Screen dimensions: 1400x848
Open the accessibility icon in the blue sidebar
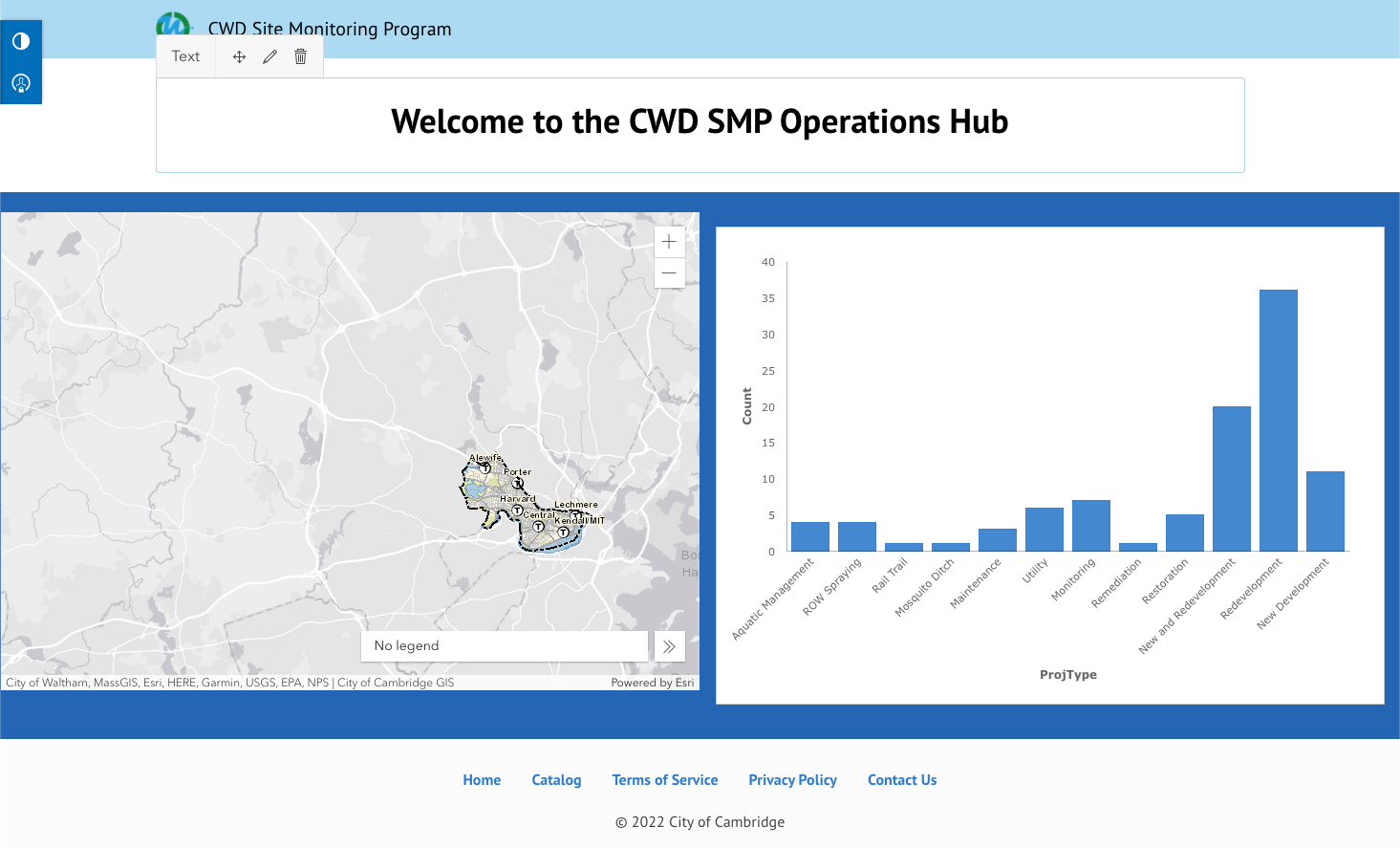pos(21,83)
